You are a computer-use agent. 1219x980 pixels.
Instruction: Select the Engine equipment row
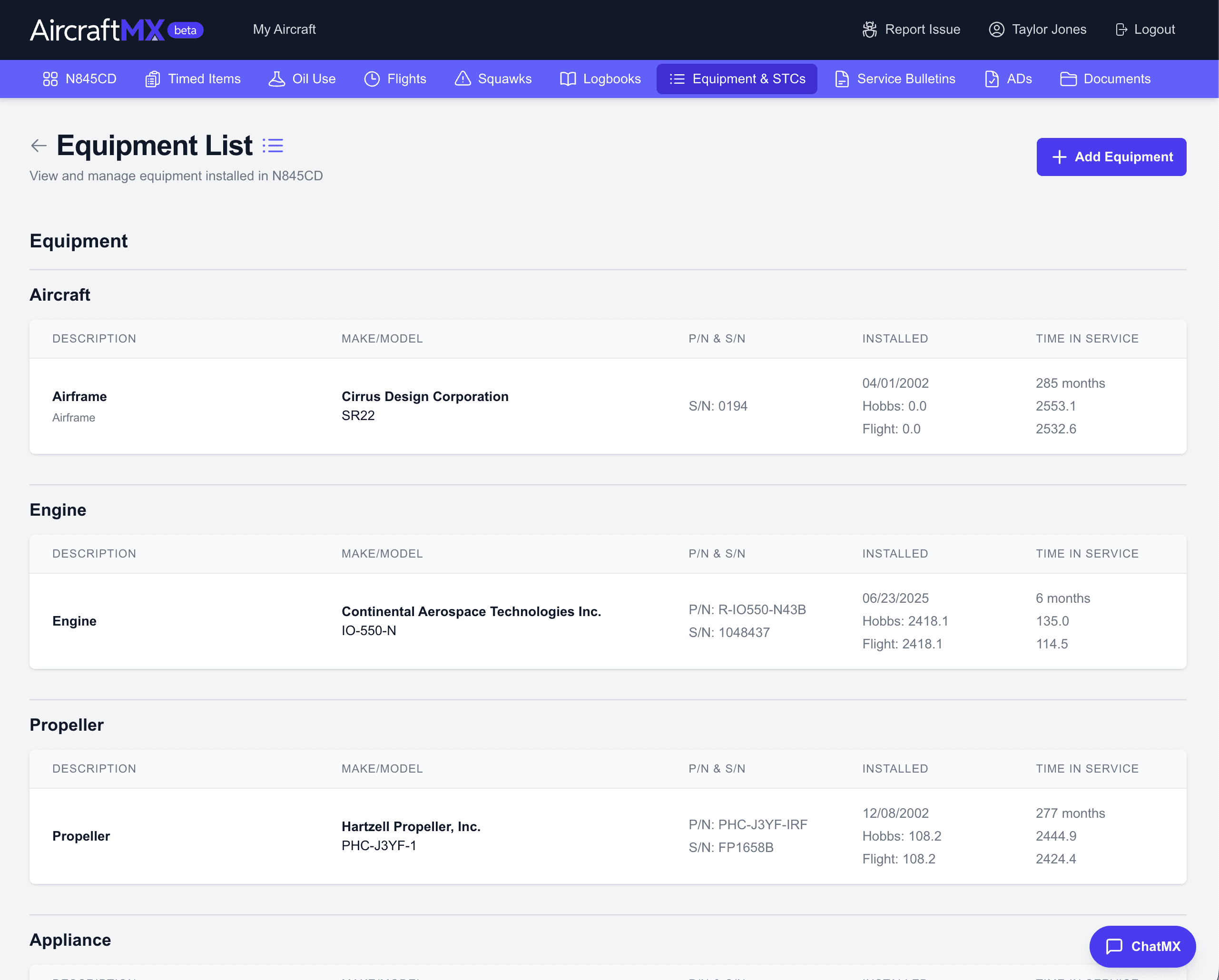609,621
